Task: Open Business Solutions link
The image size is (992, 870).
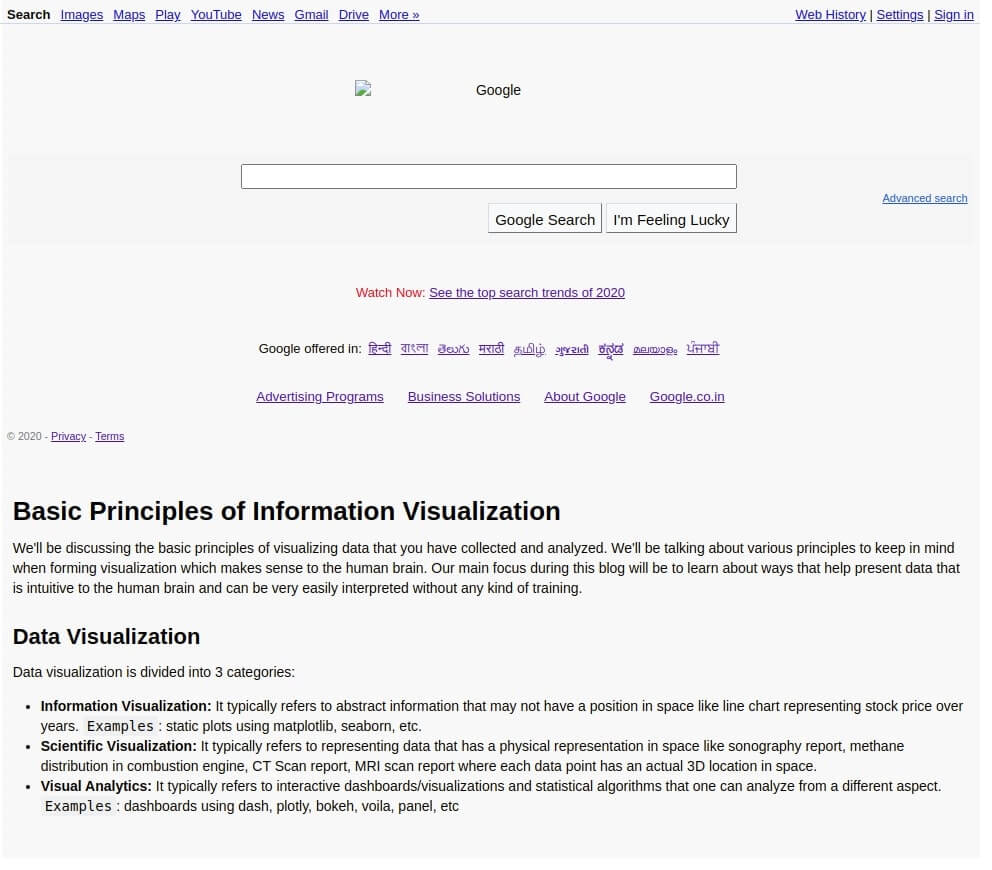Action: pyautogui.click(x=464, y=397)
